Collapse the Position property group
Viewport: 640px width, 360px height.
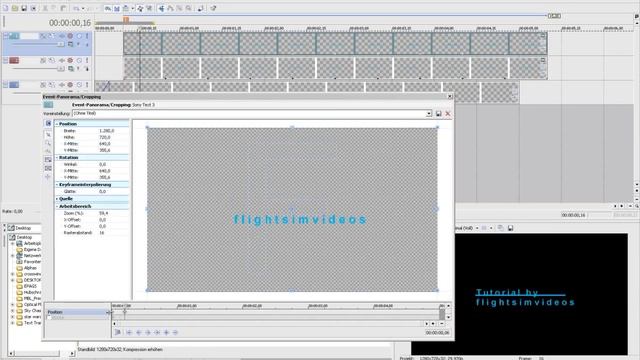coord(57,124)
